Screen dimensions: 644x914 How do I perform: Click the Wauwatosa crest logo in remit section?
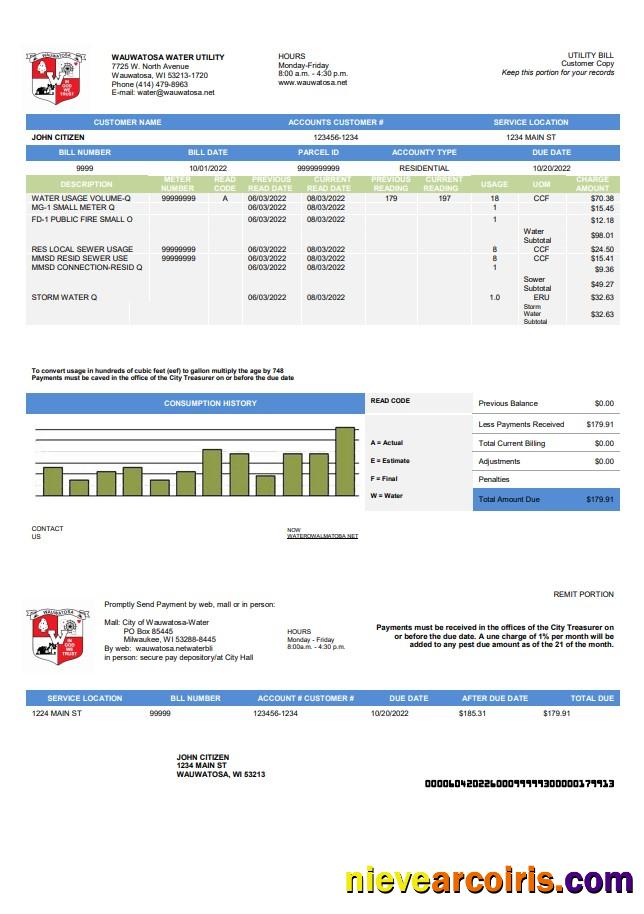coord(48,635)
